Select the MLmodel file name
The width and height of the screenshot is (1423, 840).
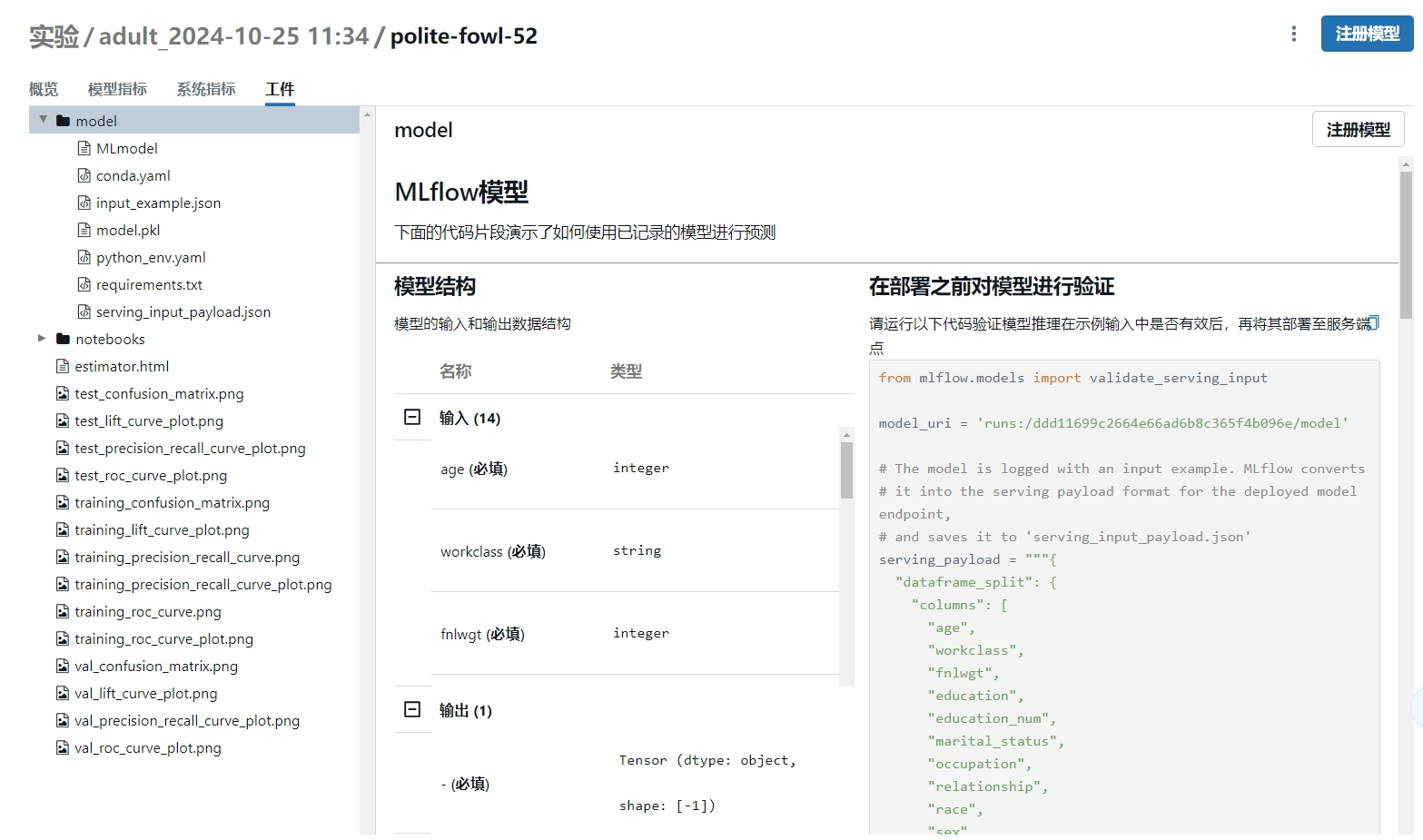(127, 148)
